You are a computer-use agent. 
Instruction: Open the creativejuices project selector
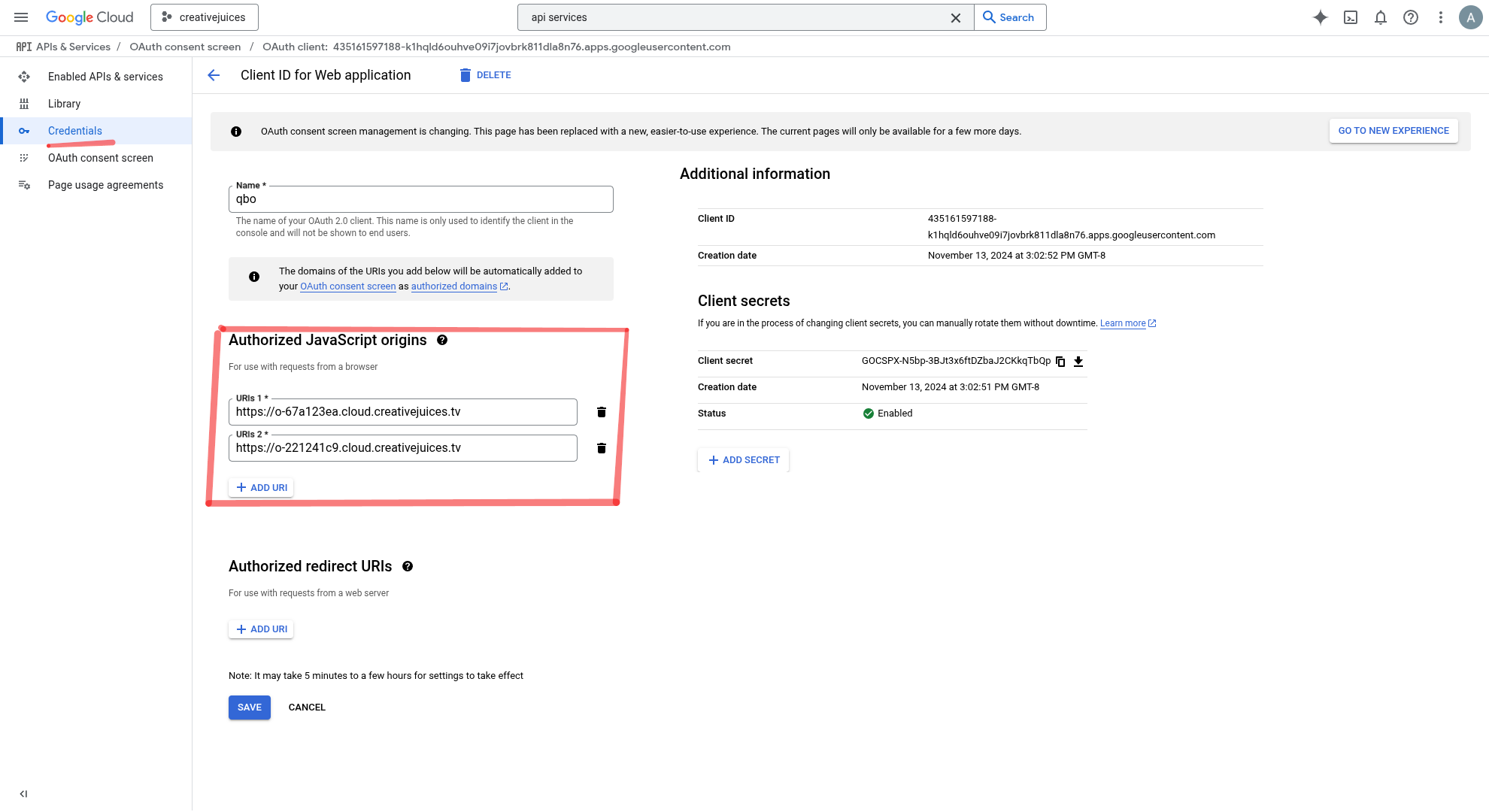(x=205, y=17)
